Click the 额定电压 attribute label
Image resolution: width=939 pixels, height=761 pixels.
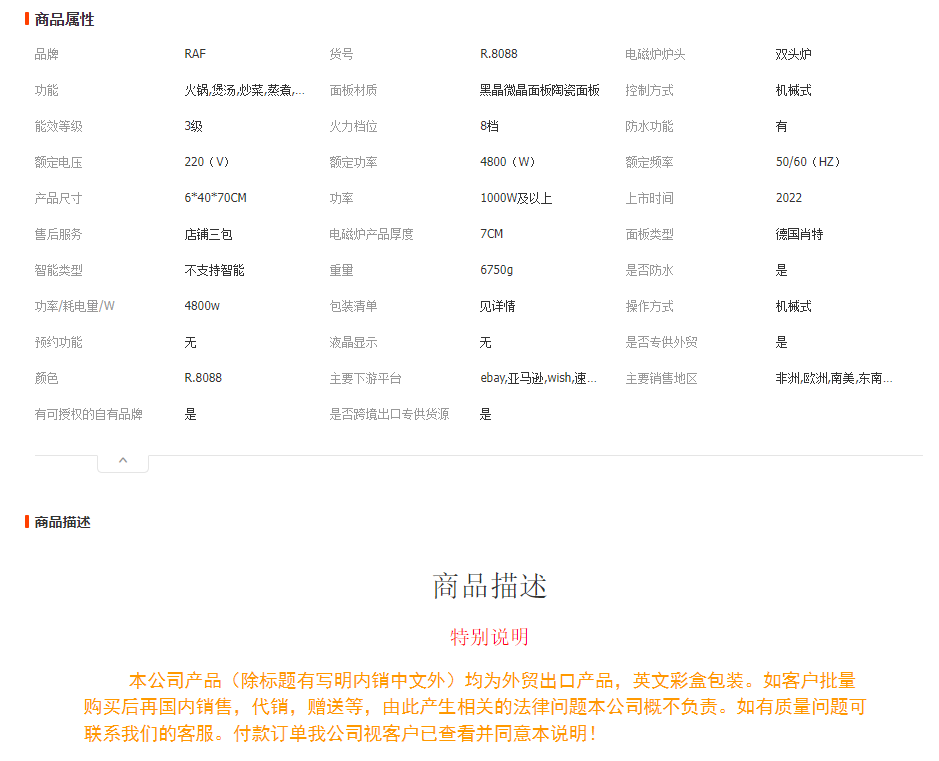point(59,162)
